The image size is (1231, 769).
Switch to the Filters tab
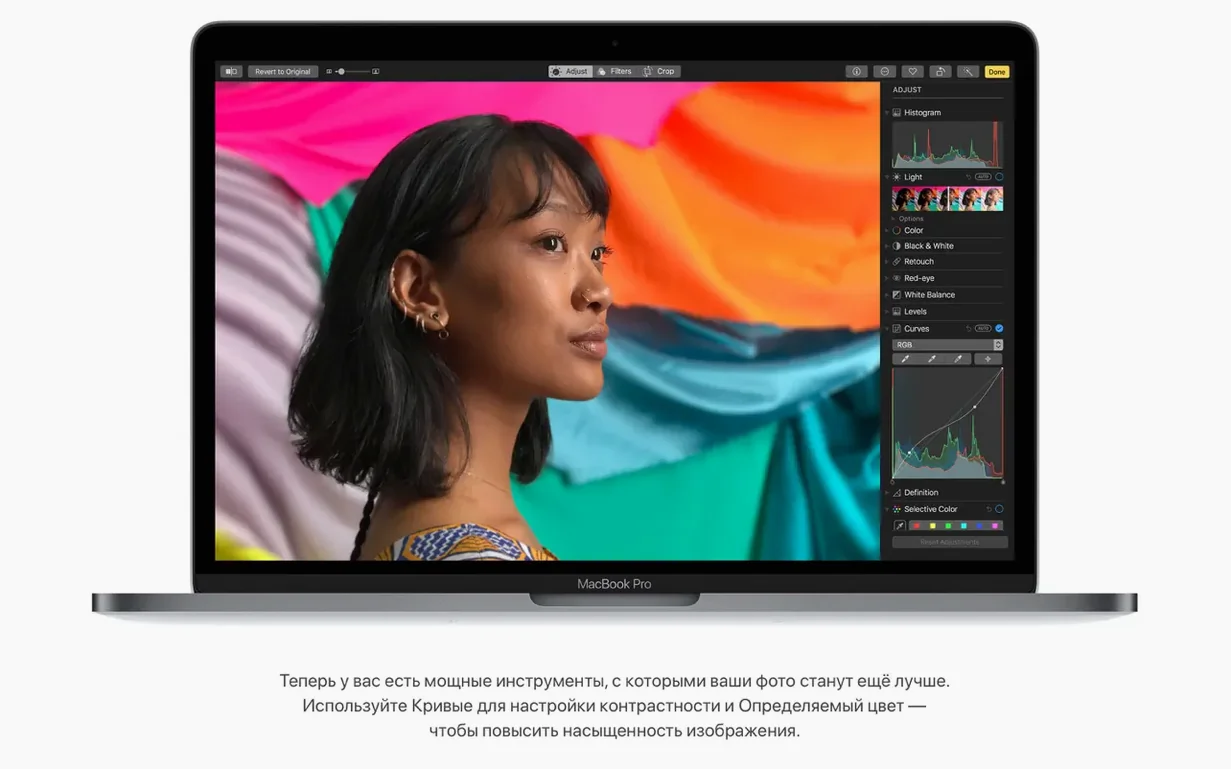pos(615,72)
